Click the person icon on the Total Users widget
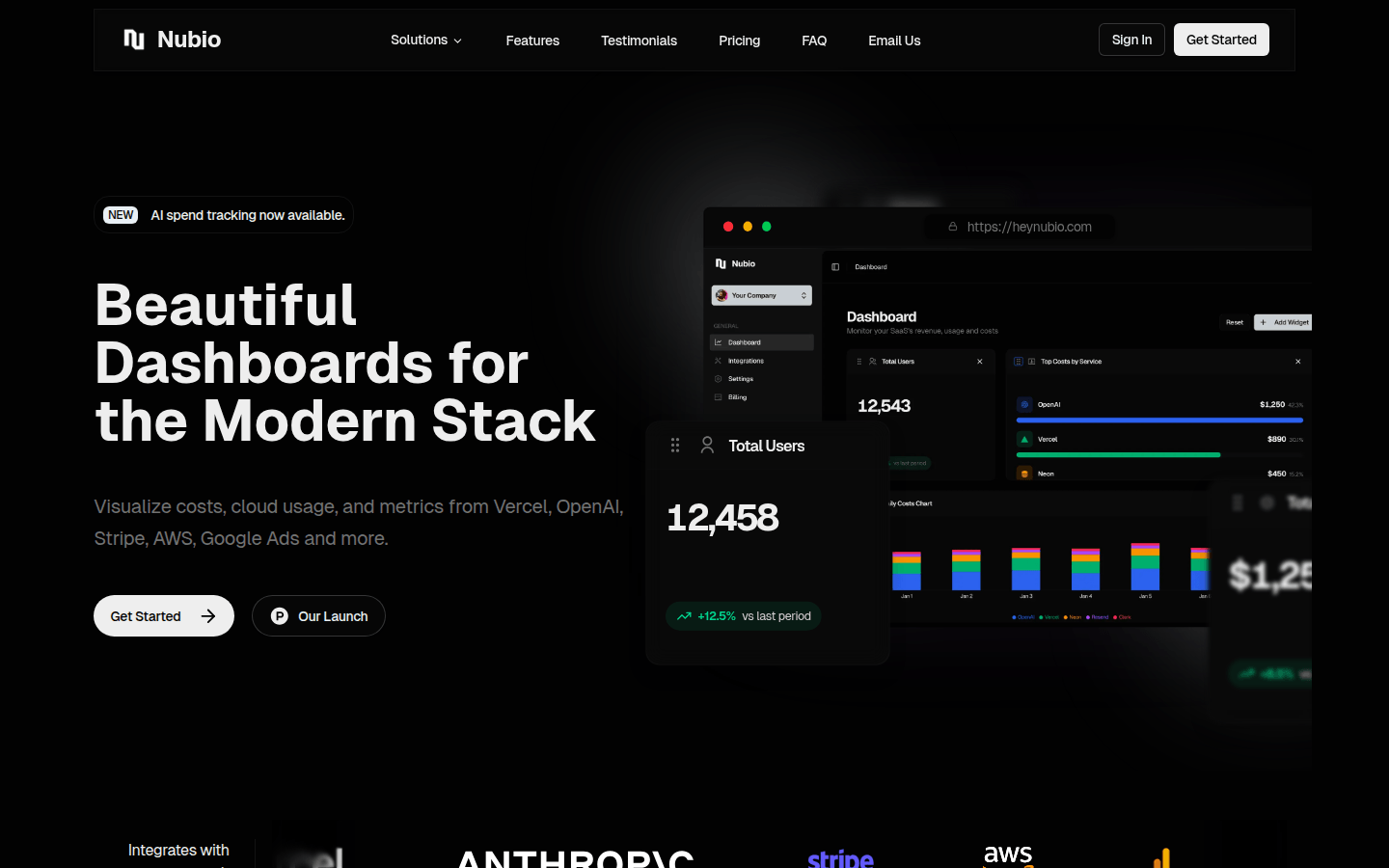 (707, 445)
